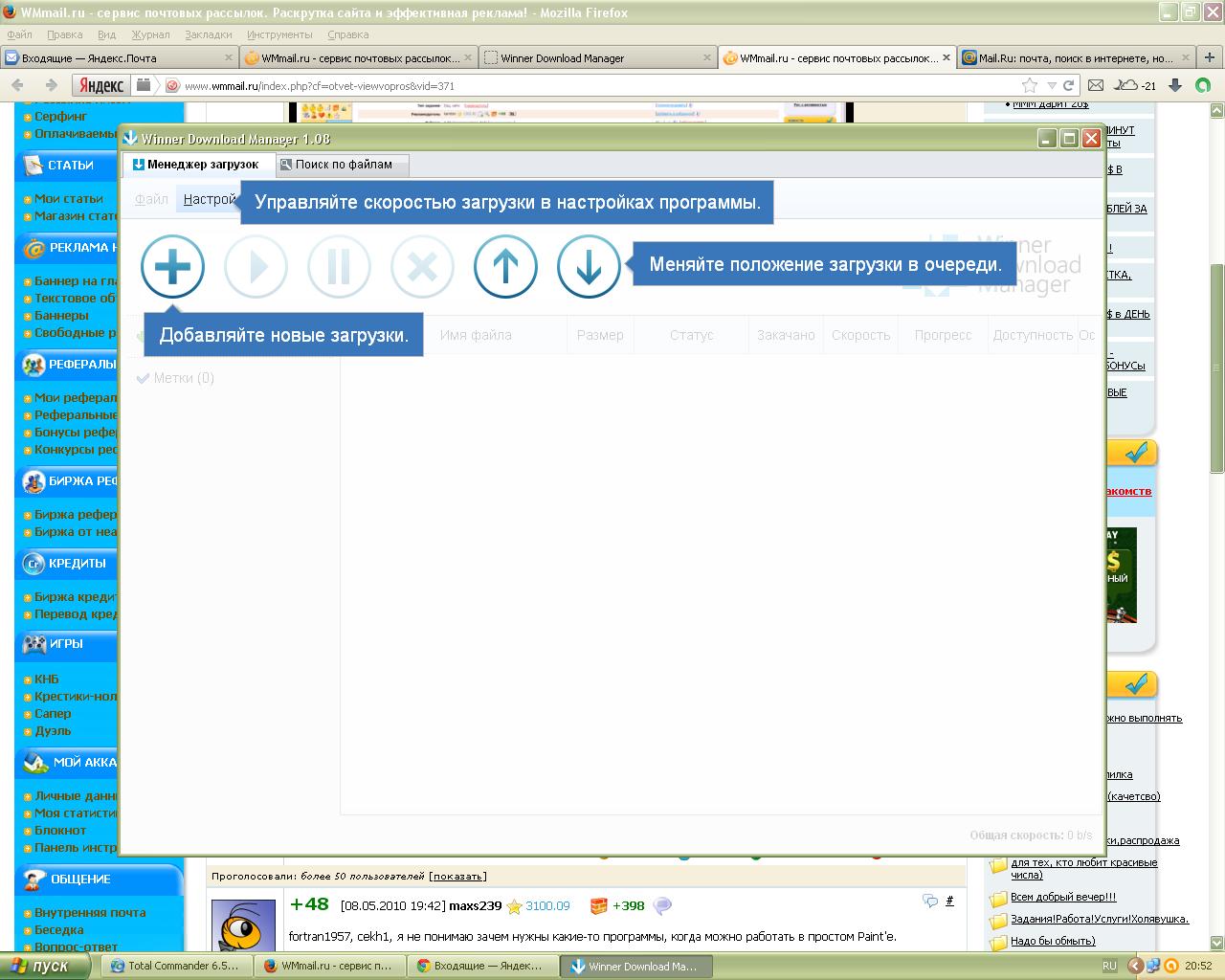Image resolution: width=1225 pixels, height=980 pixels.
Task: Go forward with Firefox forward arrow
Action: click(x=52, y=85)
